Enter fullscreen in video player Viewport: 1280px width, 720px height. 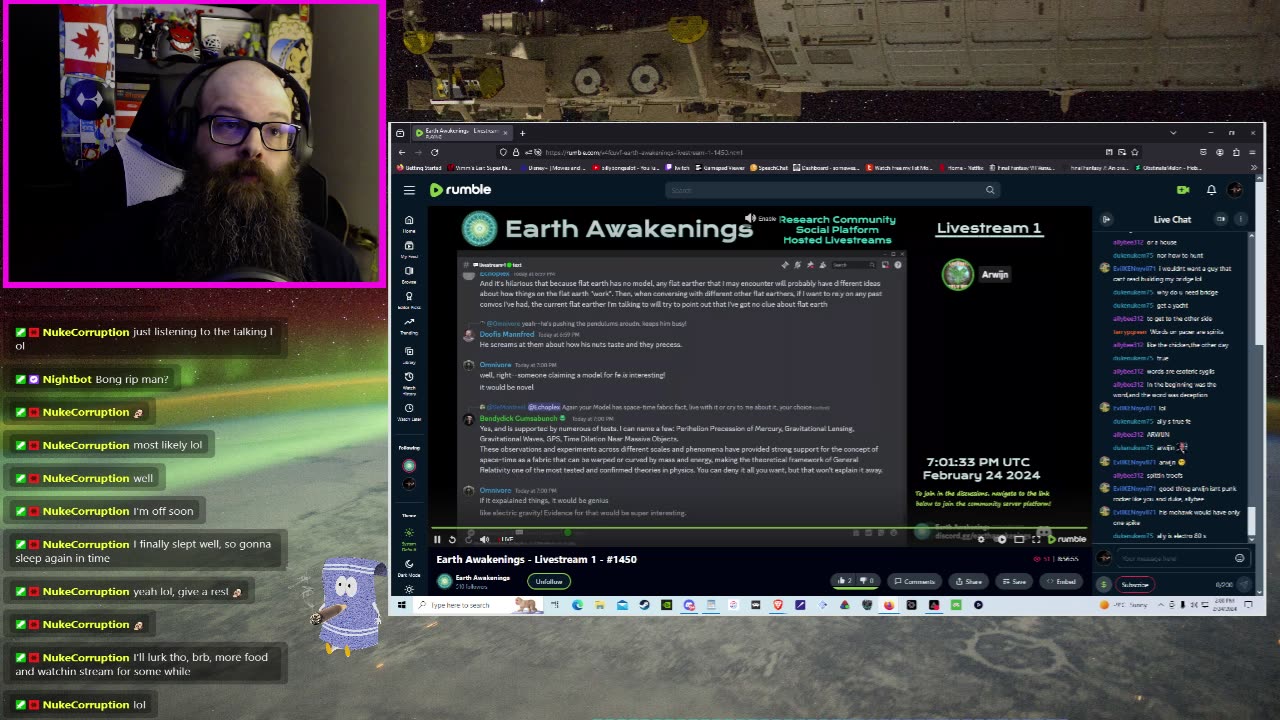[x=1037, y=539]
